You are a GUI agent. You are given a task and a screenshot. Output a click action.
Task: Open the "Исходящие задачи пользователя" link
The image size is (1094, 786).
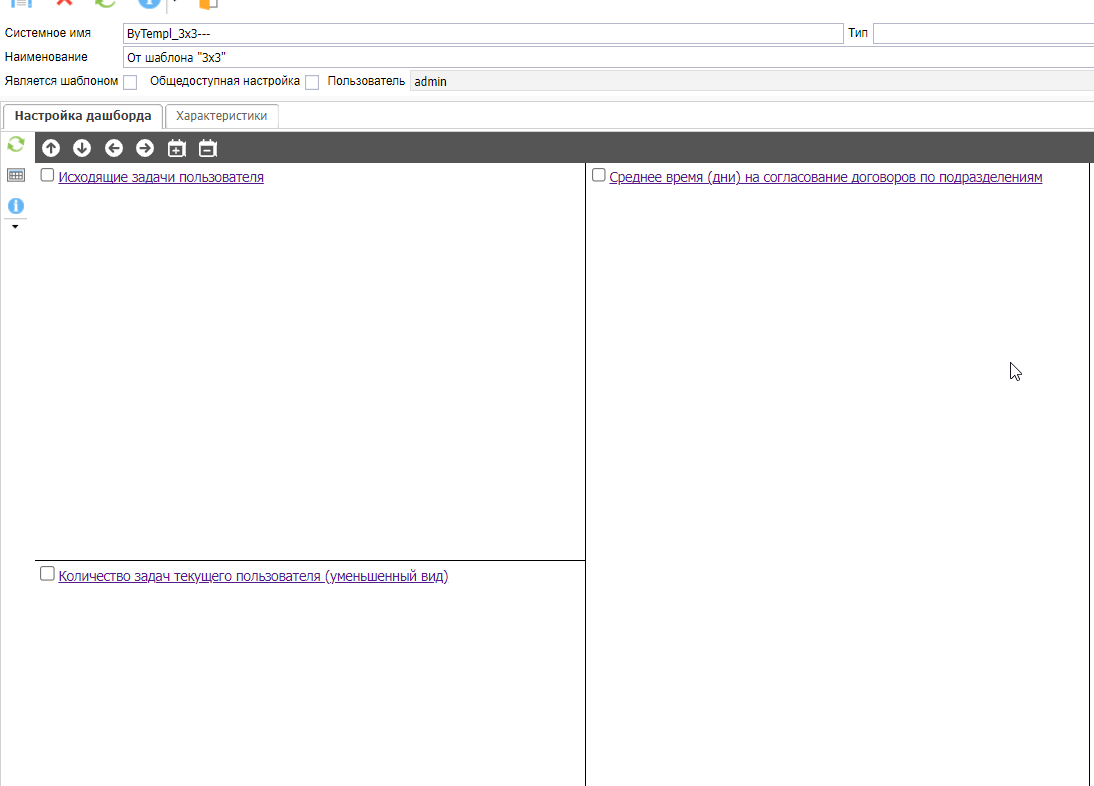[x=161, y=177]
